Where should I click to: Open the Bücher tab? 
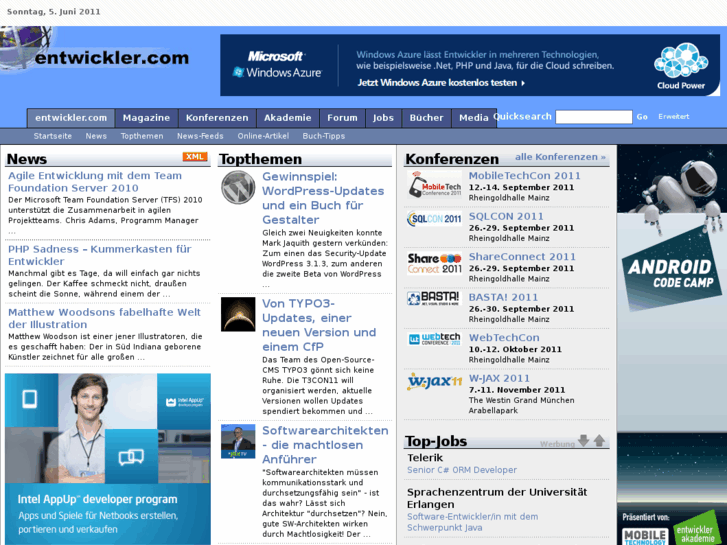coord(427,118)
